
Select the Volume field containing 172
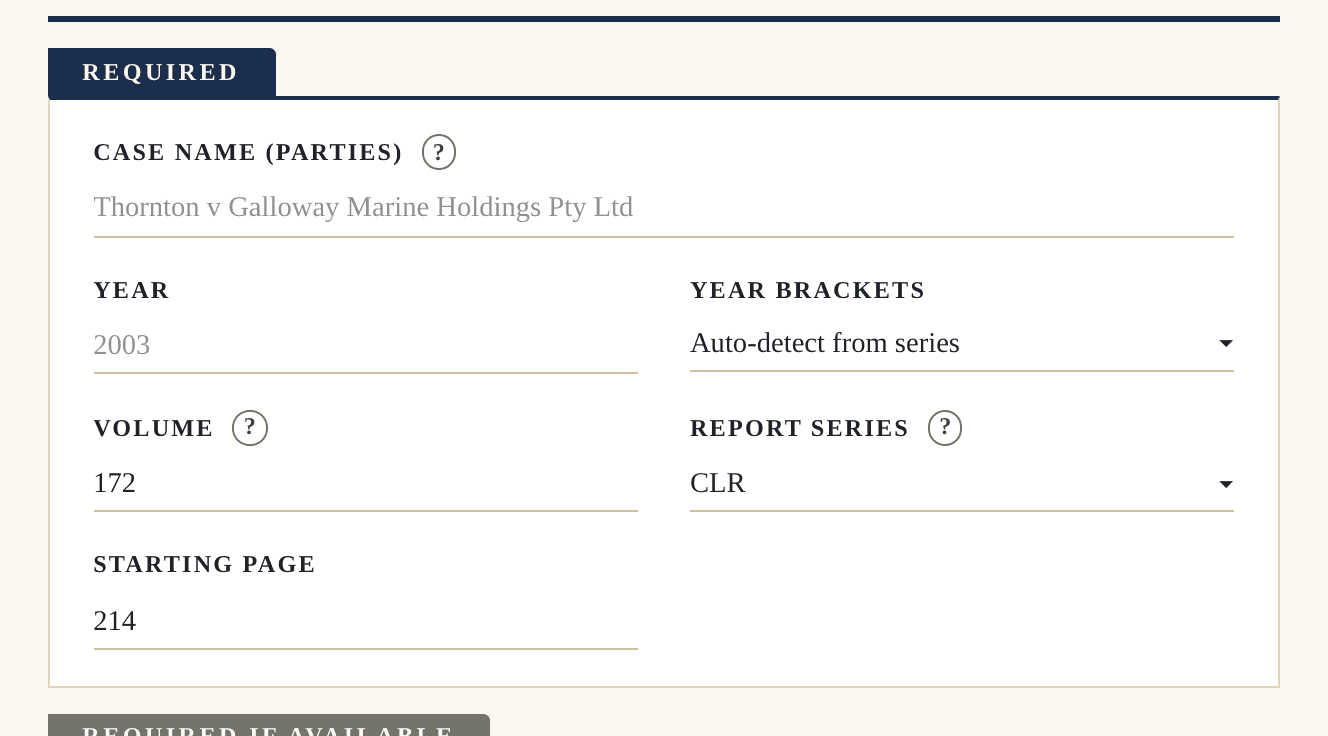(x=366, y=484)
